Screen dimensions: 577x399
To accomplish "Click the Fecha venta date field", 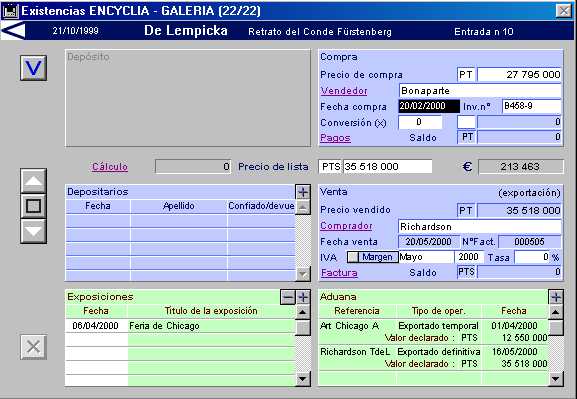I will coord(429,242).
